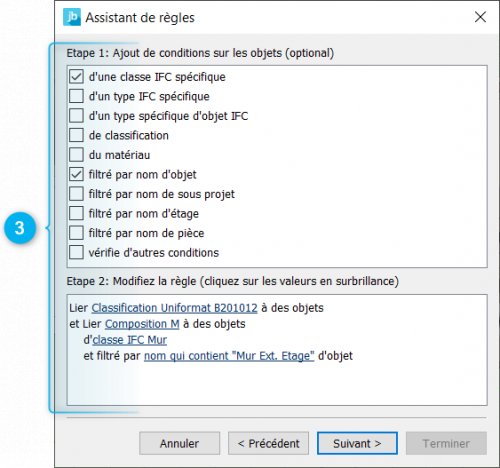Enable the "du matériau" condition
Screen dimensions: 500x468
click(76, 155)
